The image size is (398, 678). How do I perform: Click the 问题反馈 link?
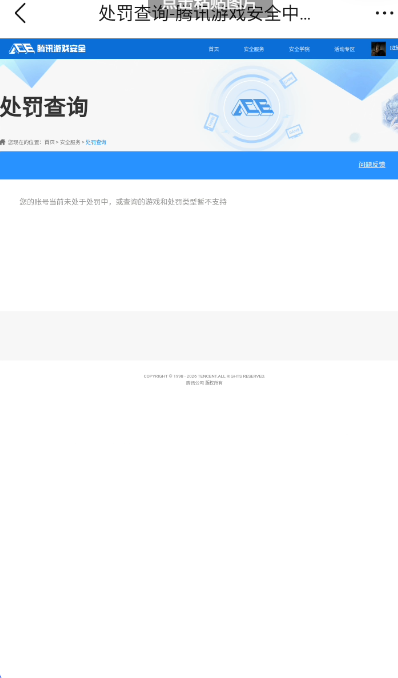(x=372, y=164)
